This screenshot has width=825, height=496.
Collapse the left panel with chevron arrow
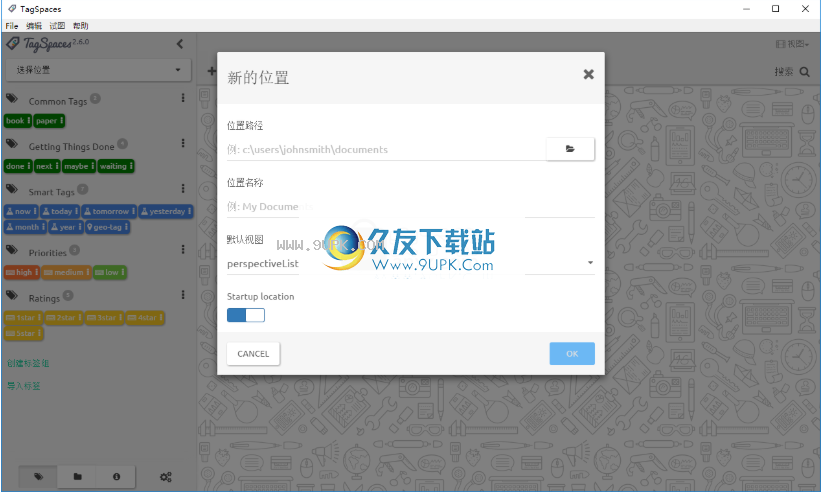(x=180, y=44)
